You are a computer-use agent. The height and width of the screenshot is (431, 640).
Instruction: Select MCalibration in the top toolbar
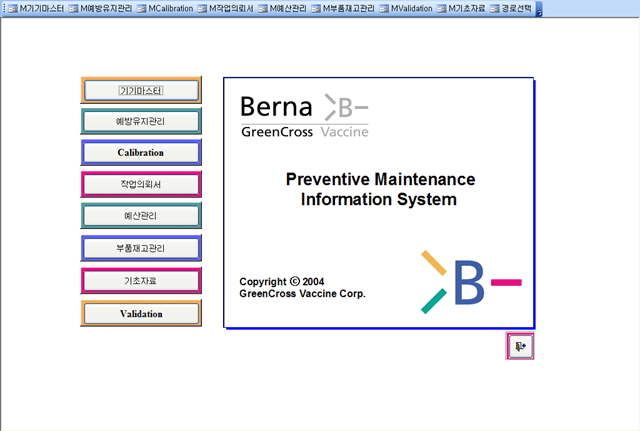pyautogui.click(x=165, y=9)
